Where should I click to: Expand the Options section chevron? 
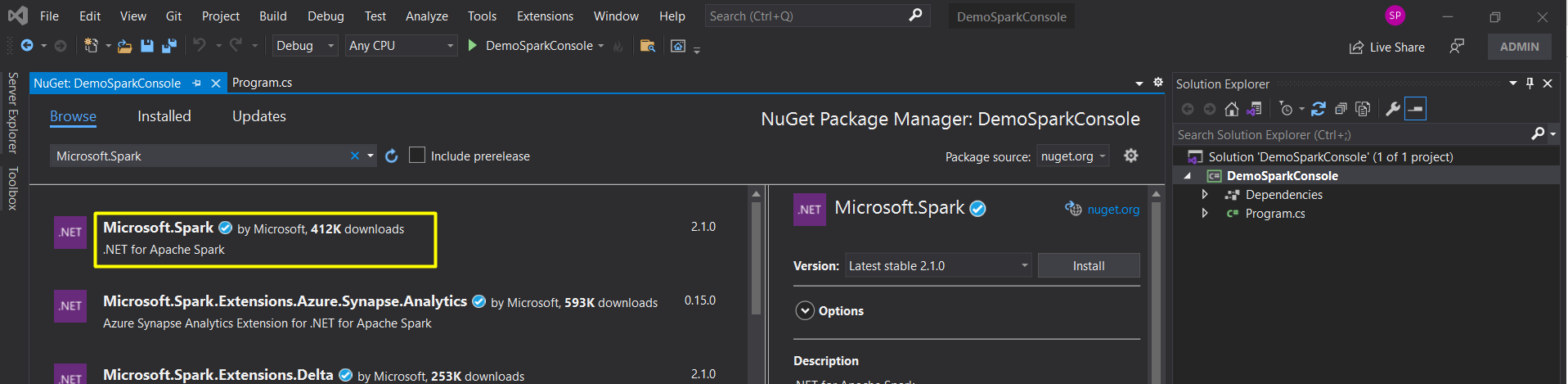pos(805,310)
